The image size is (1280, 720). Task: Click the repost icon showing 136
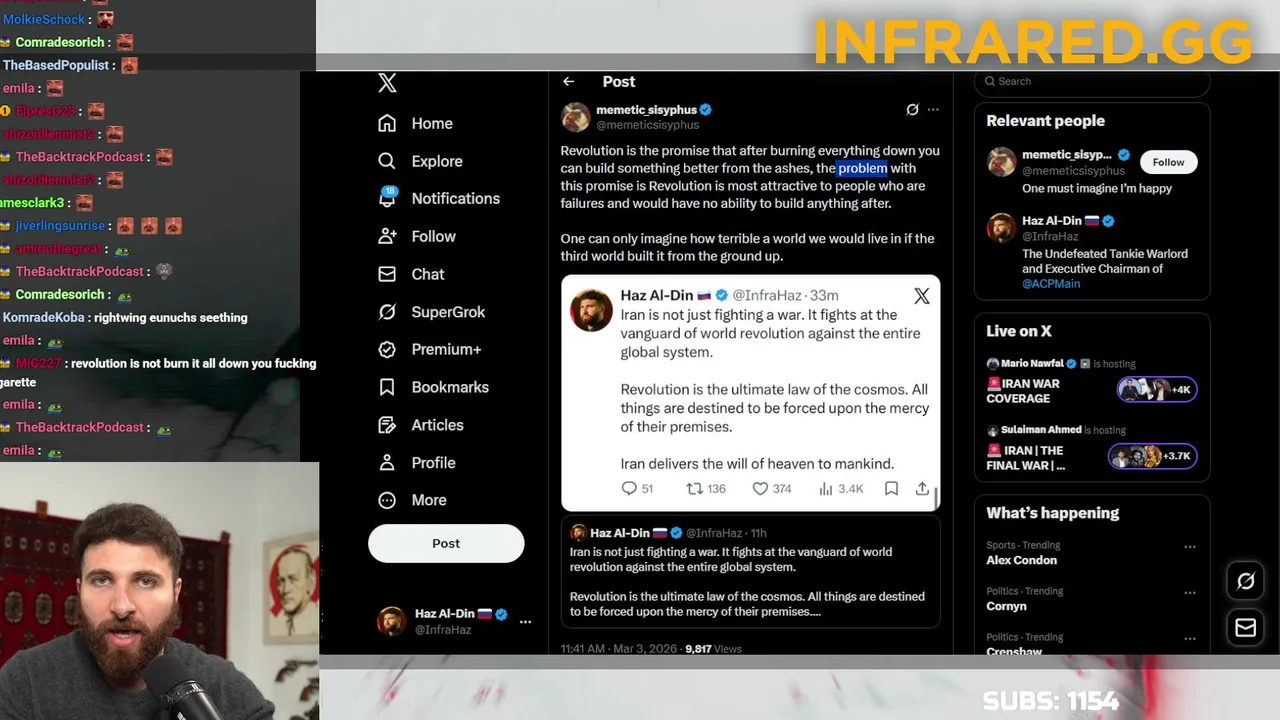click(x=694, y=488)
